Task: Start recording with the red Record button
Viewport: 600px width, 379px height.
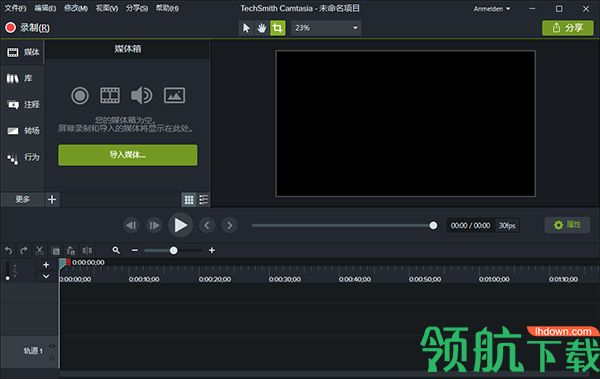Action: click(27, 28)
